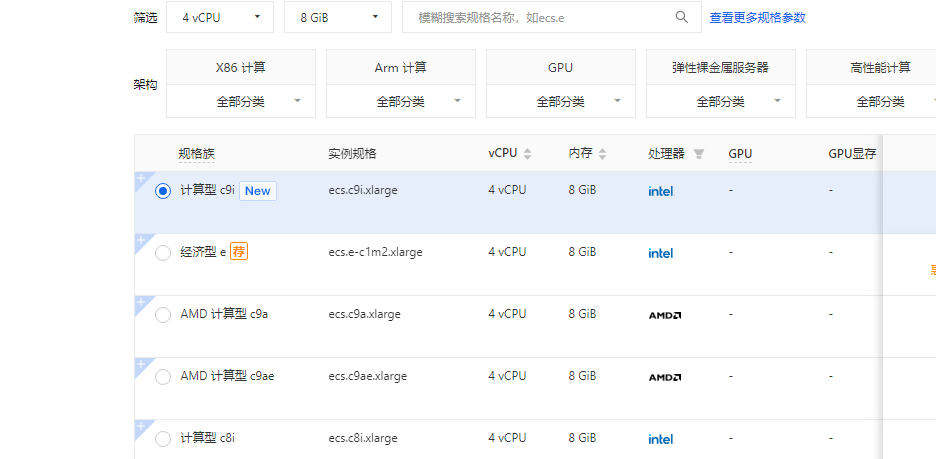Open the 处理器 column filter icon
This screenshot has width=936, height=459.
tap(699, 154)
